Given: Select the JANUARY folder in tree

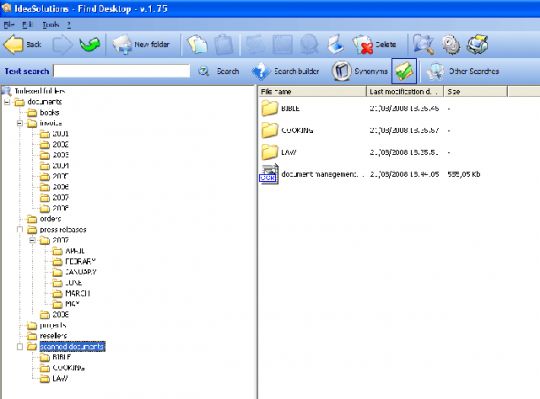Looking at the screenshot, I should coord(74,272).
